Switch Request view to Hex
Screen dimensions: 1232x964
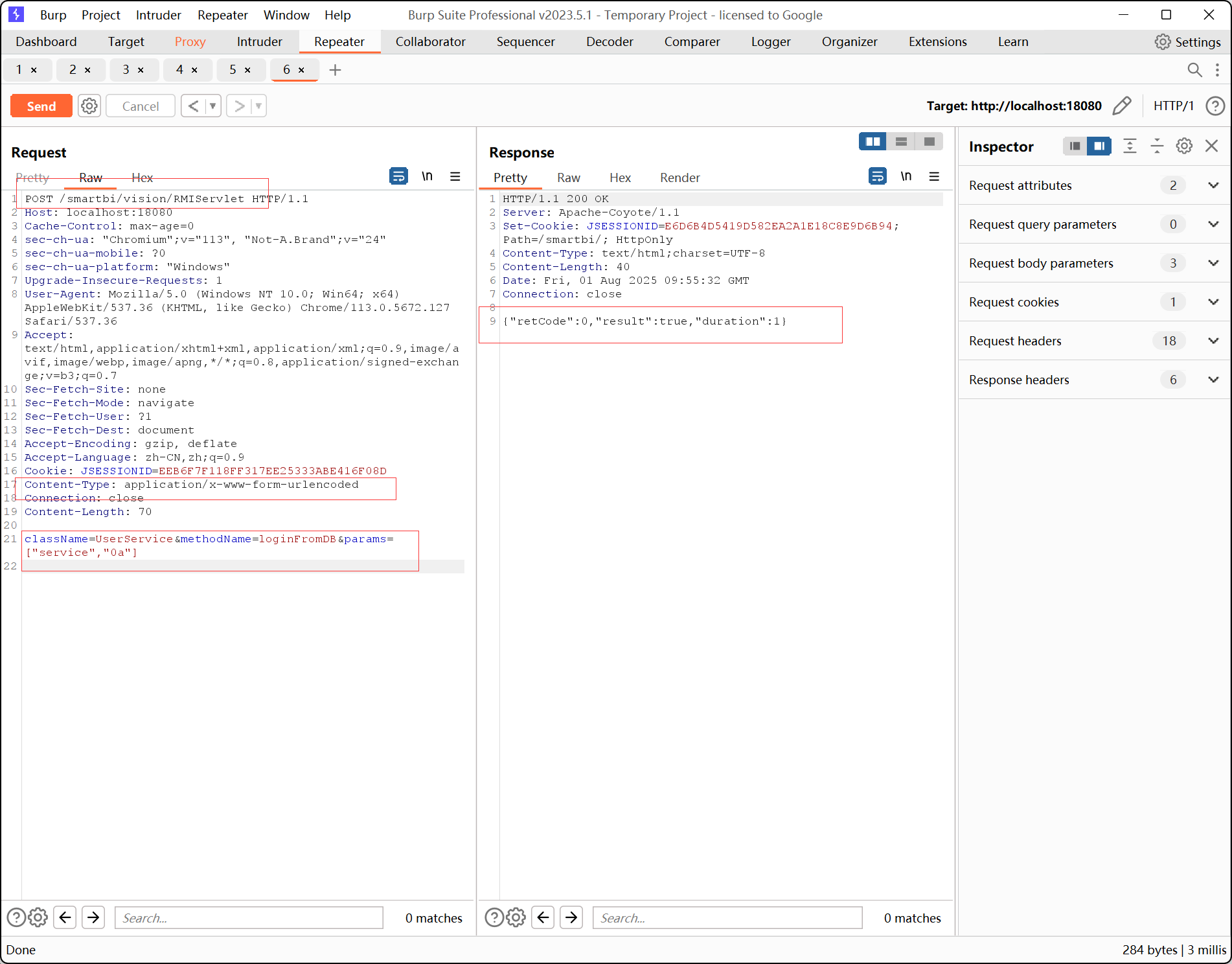[x=142, y=178]
